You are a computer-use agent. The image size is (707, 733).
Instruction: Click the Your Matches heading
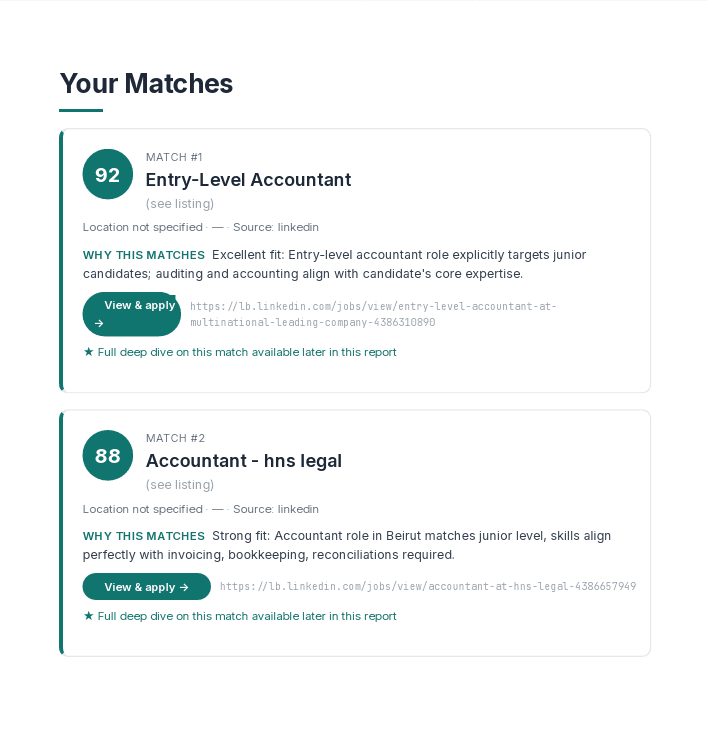(146, 84)
